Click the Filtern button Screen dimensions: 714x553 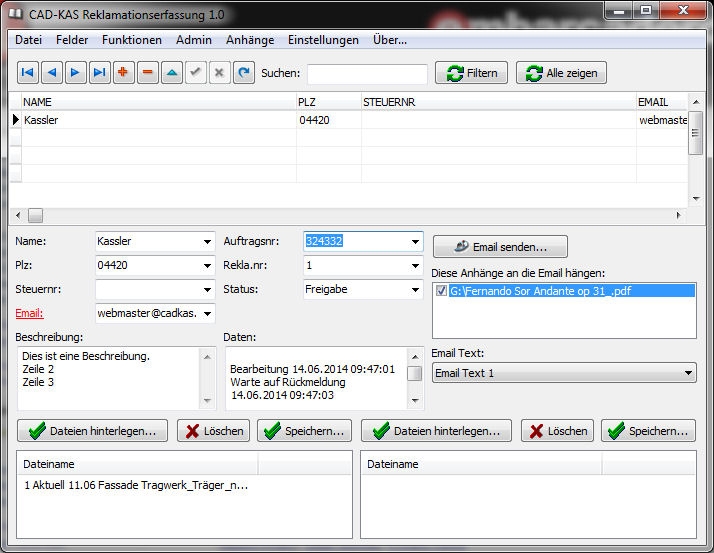pyautogui.click(x=471, y=73)
